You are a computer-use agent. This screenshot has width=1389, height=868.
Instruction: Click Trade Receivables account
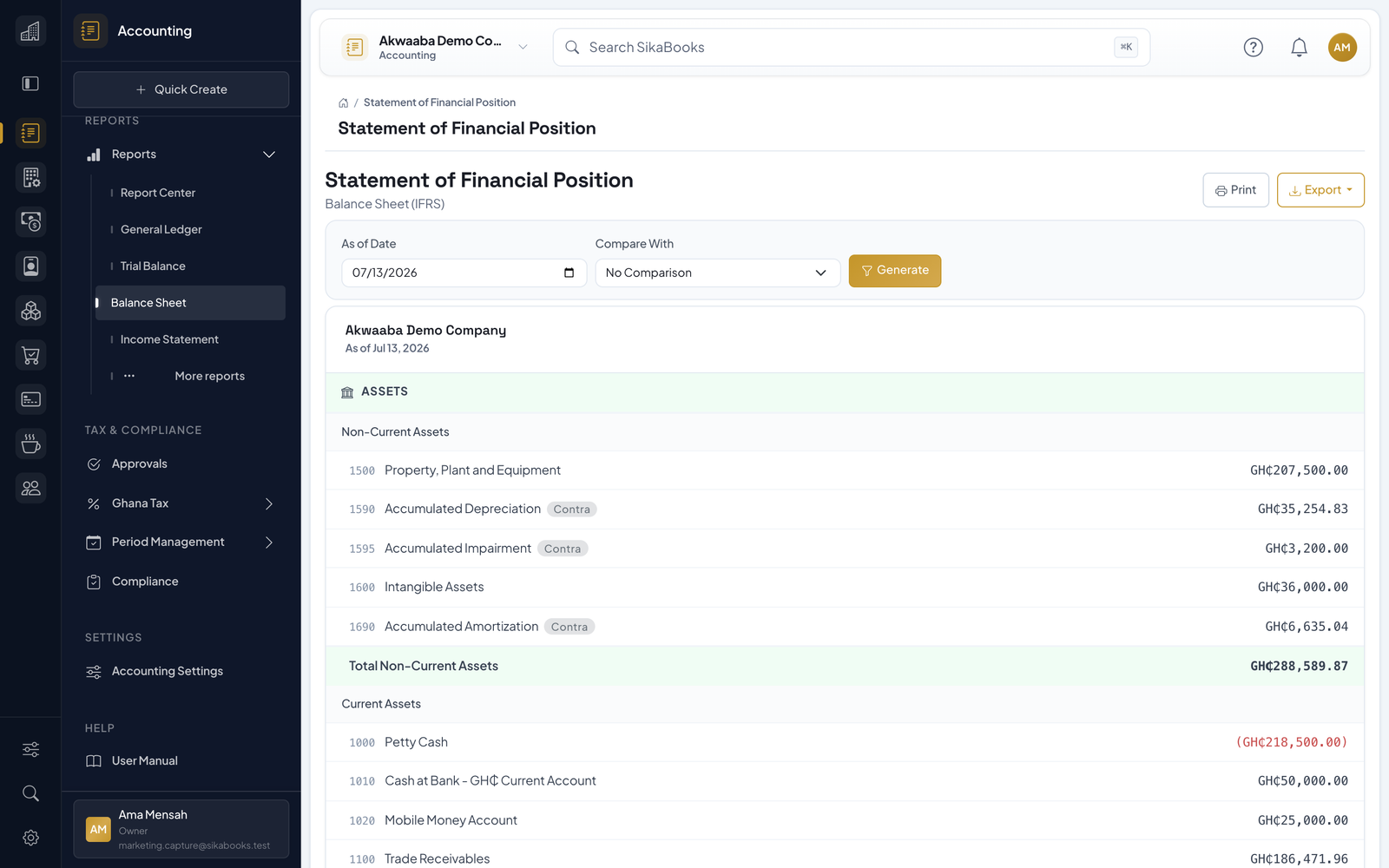pos(437,859)
